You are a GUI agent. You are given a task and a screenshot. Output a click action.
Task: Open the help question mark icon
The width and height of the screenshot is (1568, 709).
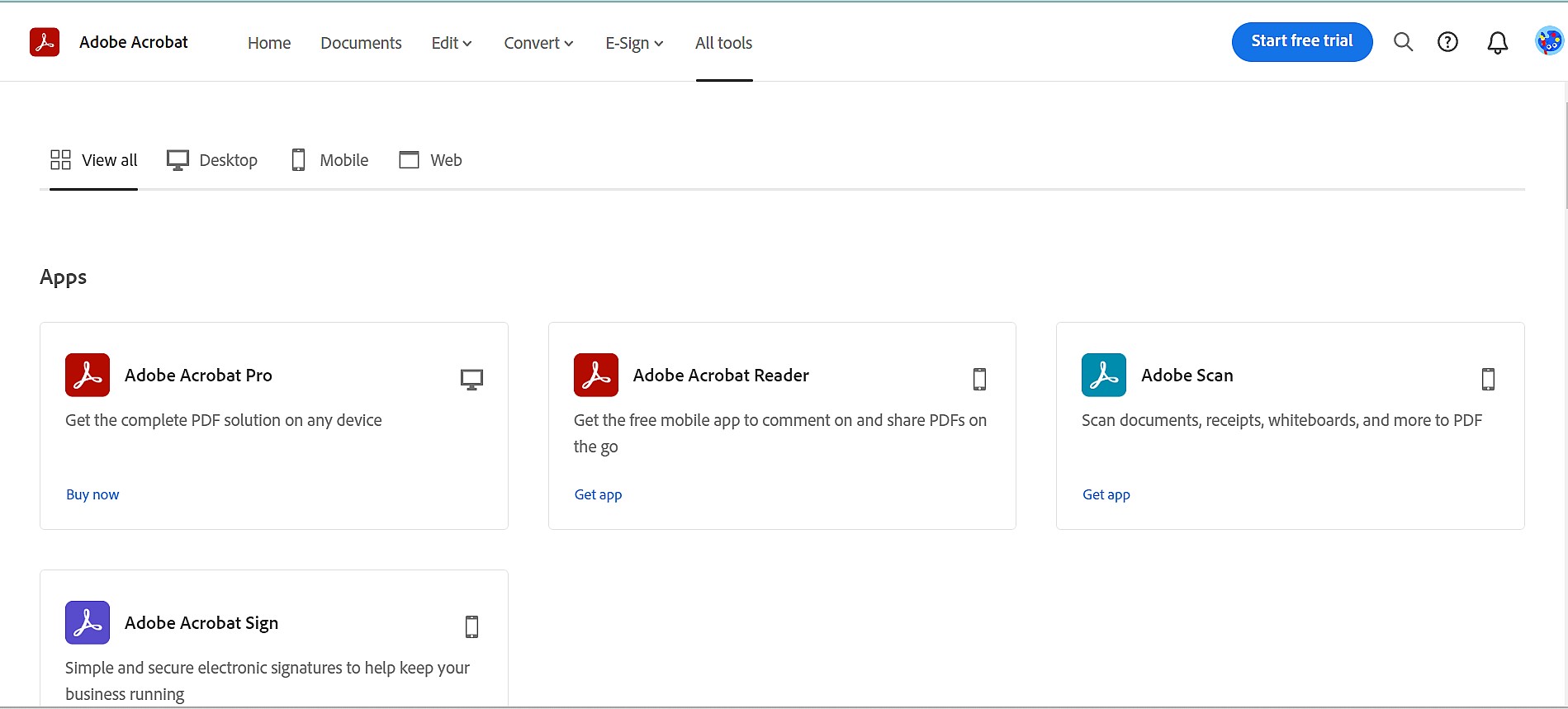(1447, 42)
